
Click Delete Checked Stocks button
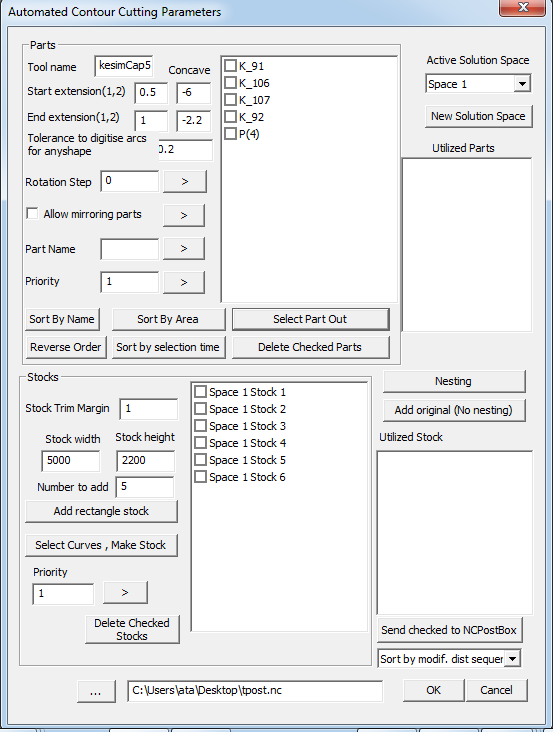(132, 629)
